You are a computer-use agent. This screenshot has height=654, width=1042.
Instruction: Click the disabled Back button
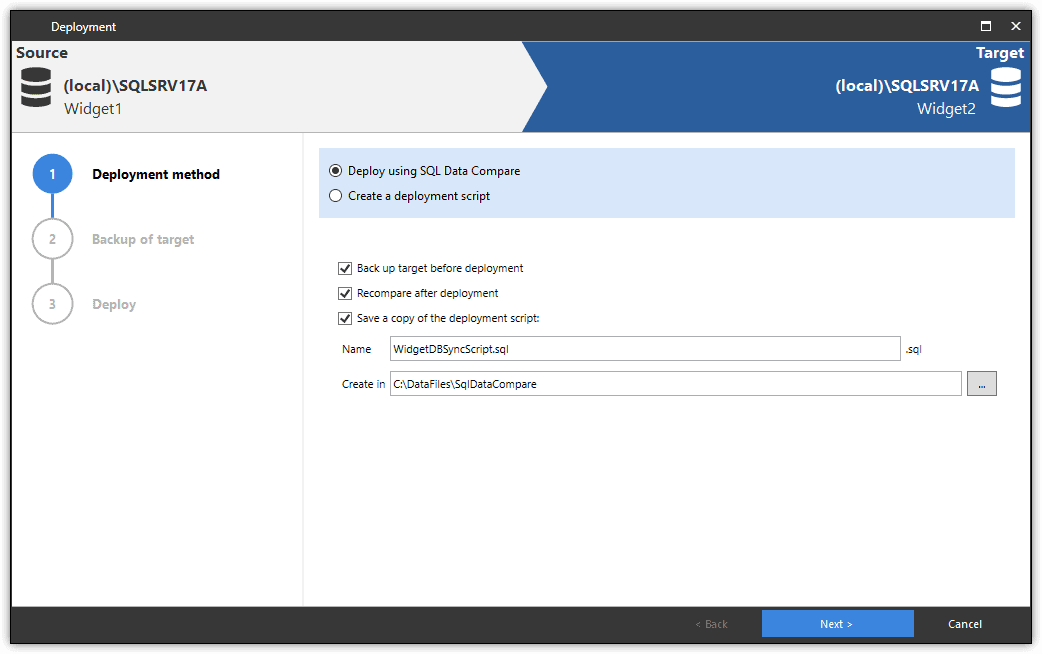(712, 623)
